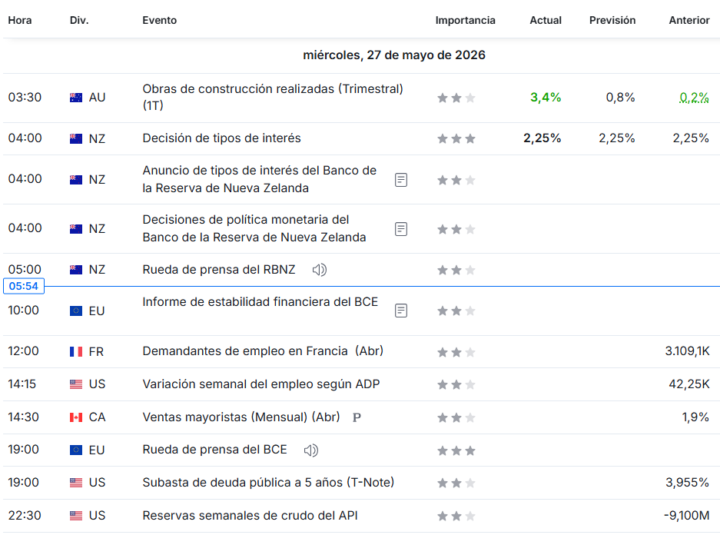720x535 pixels.
Task: Click the Anterior column header
Action: 689,20
